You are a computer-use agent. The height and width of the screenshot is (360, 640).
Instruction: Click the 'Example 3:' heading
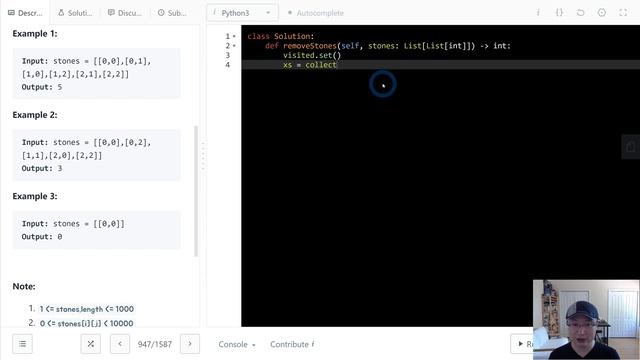pyautogui.click(x=35, y=196)
